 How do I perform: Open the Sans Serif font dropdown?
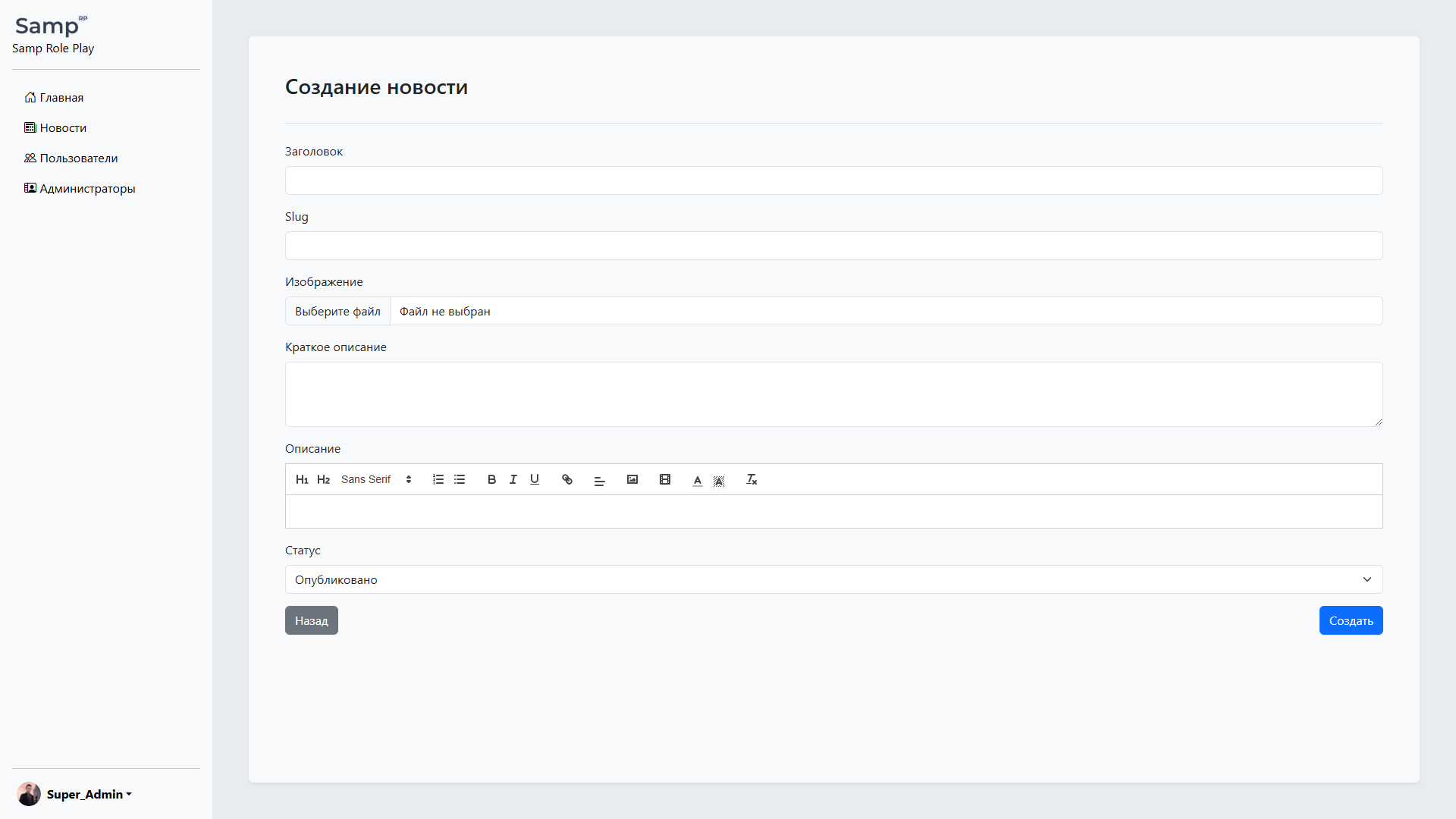tap(376, 479)
